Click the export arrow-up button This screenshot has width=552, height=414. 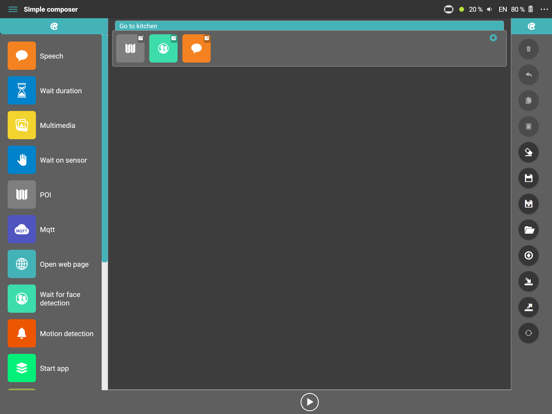[528, 307]
